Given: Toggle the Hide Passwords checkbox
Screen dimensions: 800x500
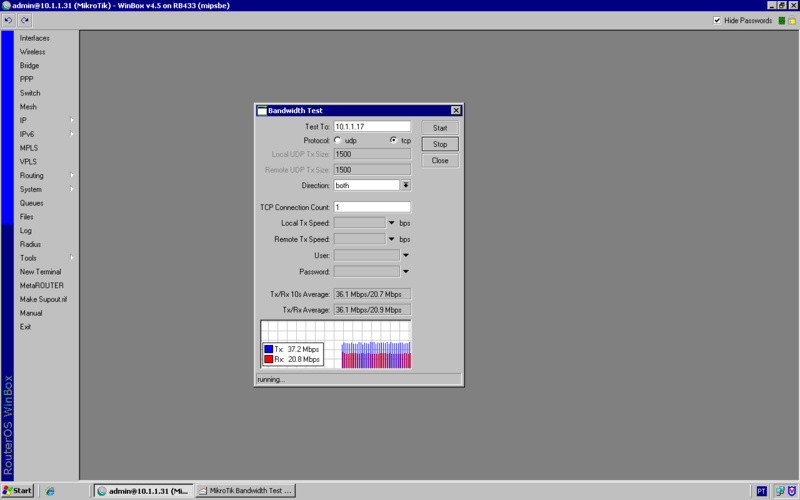Looking at the screenshot, I should point(717,20).
